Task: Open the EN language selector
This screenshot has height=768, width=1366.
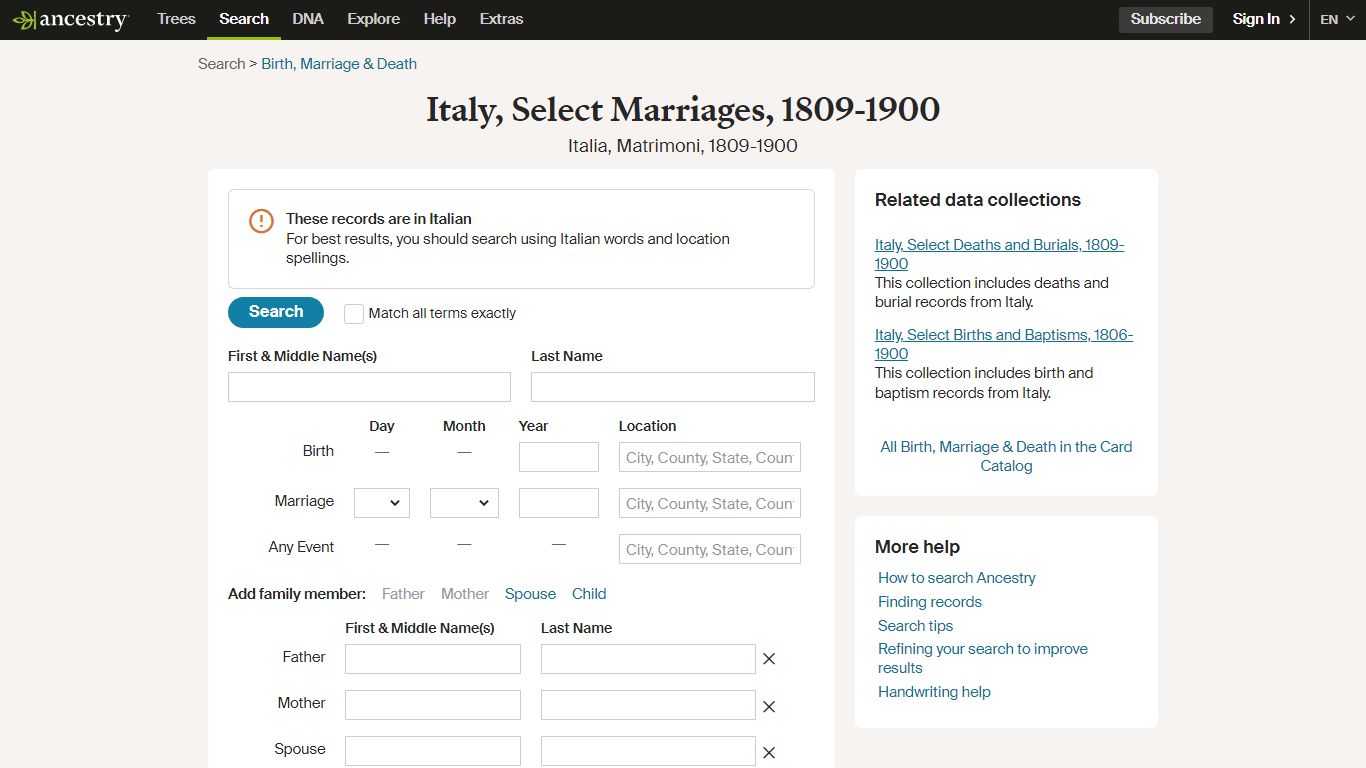Action: click(x=1337, y=19)
